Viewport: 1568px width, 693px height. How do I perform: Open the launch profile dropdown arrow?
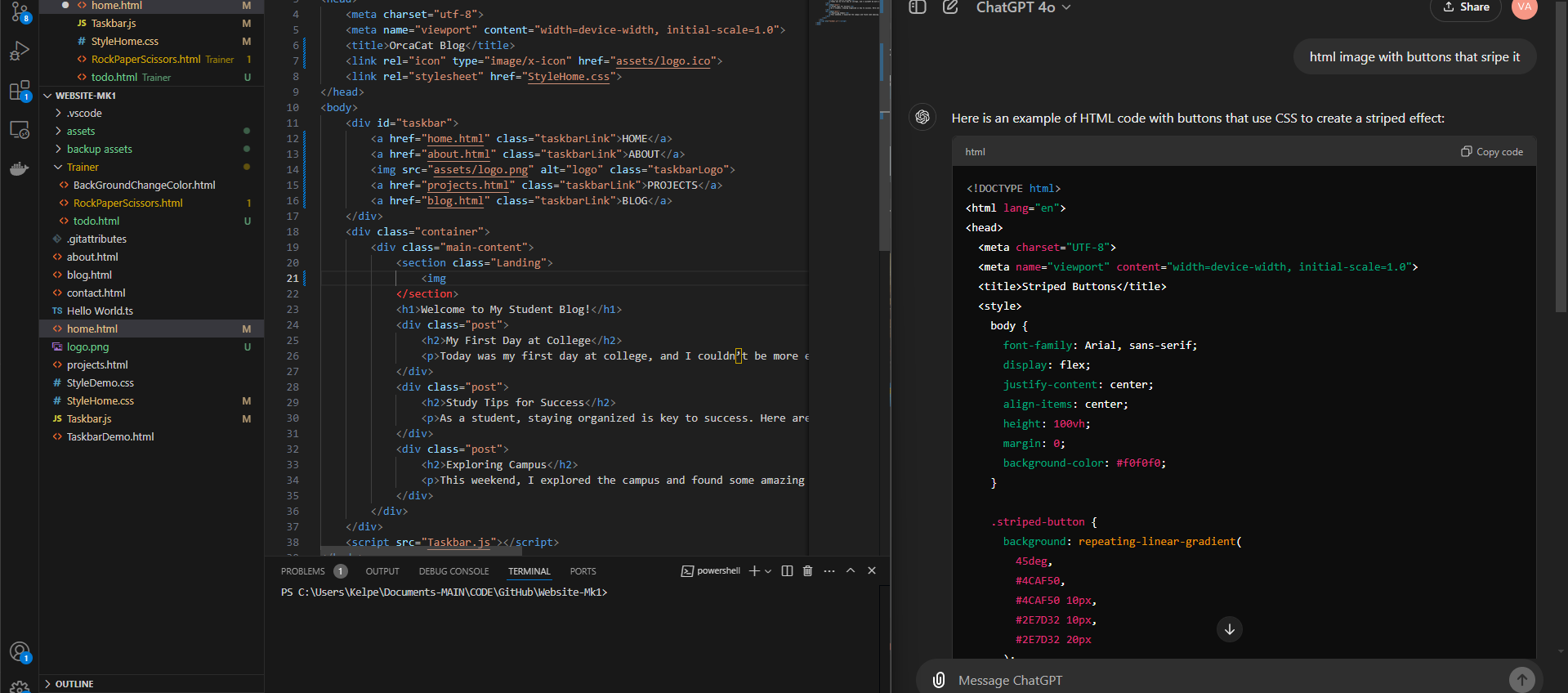coord(768,571)
